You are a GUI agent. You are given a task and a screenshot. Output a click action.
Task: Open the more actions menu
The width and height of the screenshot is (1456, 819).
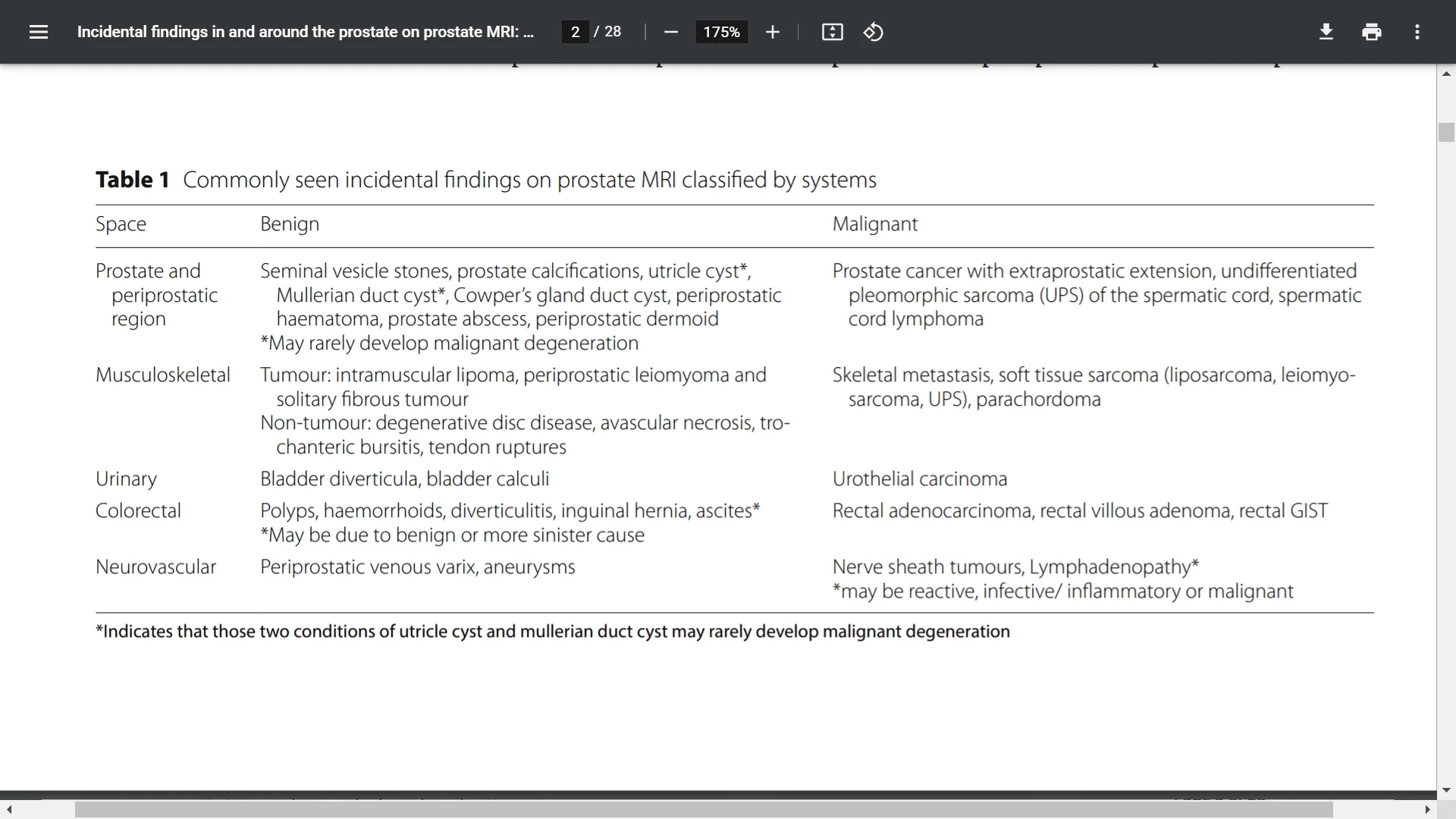coord(1417,32)
